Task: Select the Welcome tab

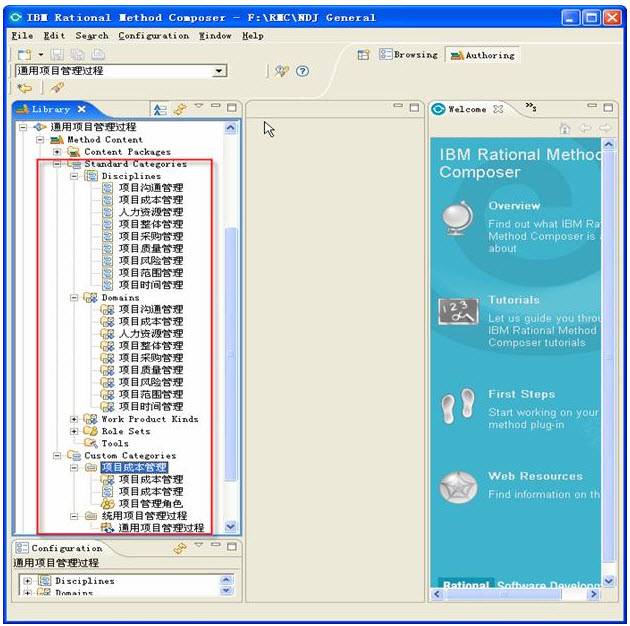Action: [466, 109]
